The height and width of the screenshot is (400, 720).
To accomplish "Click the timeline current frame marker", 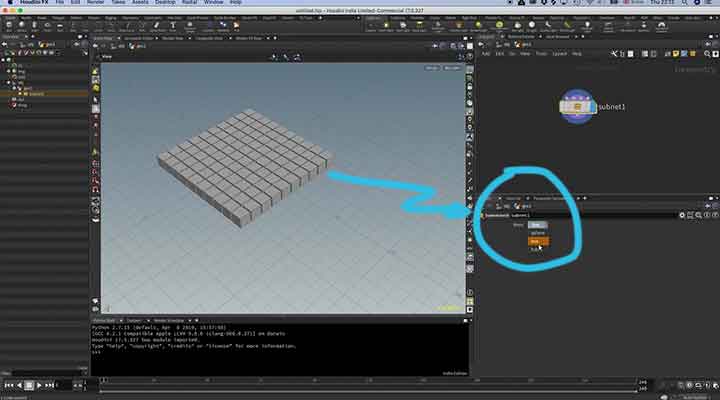I will pyautogui.click(x=104, y=380).
